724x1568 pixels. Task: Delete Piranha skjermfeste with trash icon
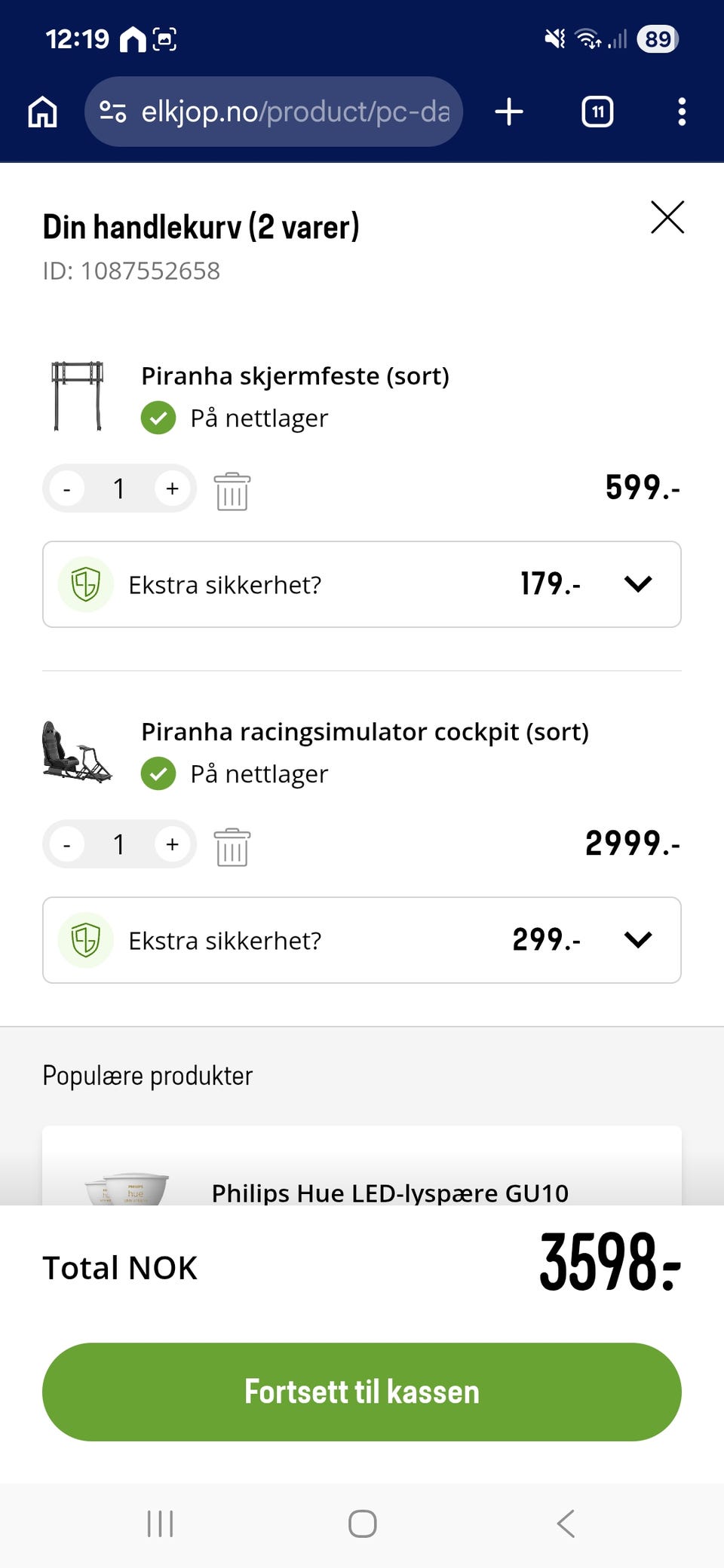coord(232,491)
